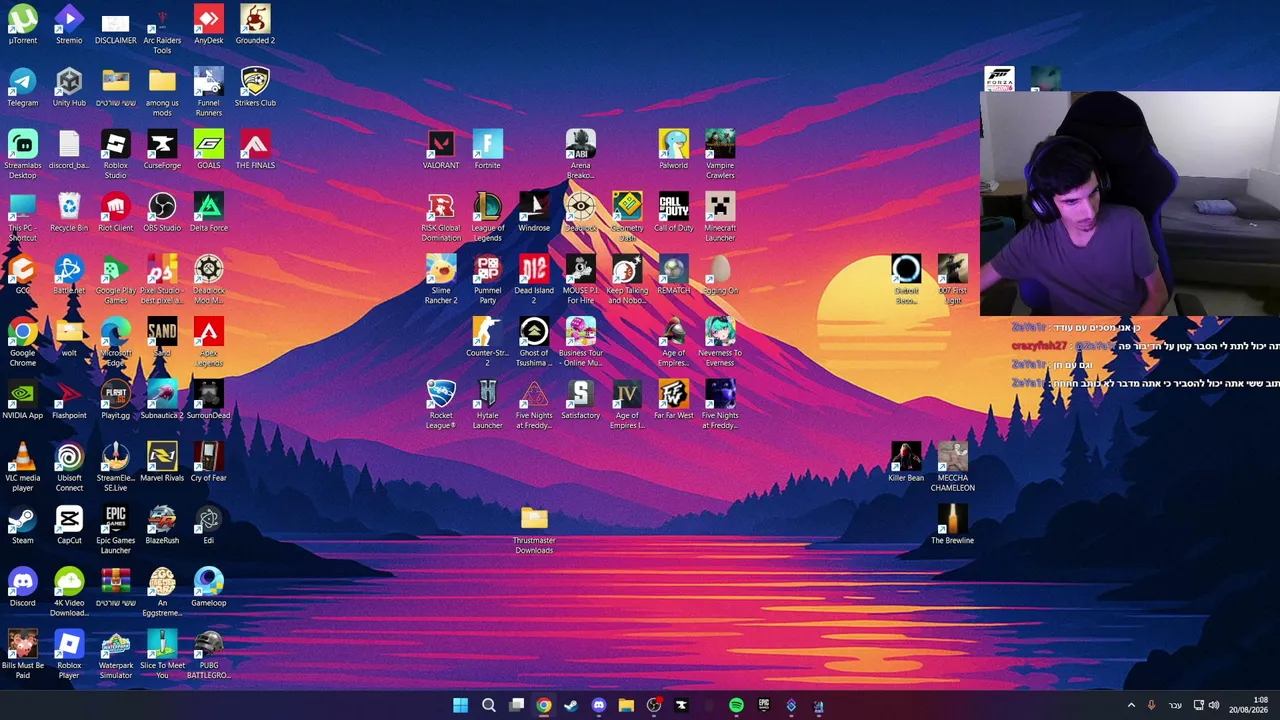
Task: Open the tray volume control
Action: (x=1214, y=706)
